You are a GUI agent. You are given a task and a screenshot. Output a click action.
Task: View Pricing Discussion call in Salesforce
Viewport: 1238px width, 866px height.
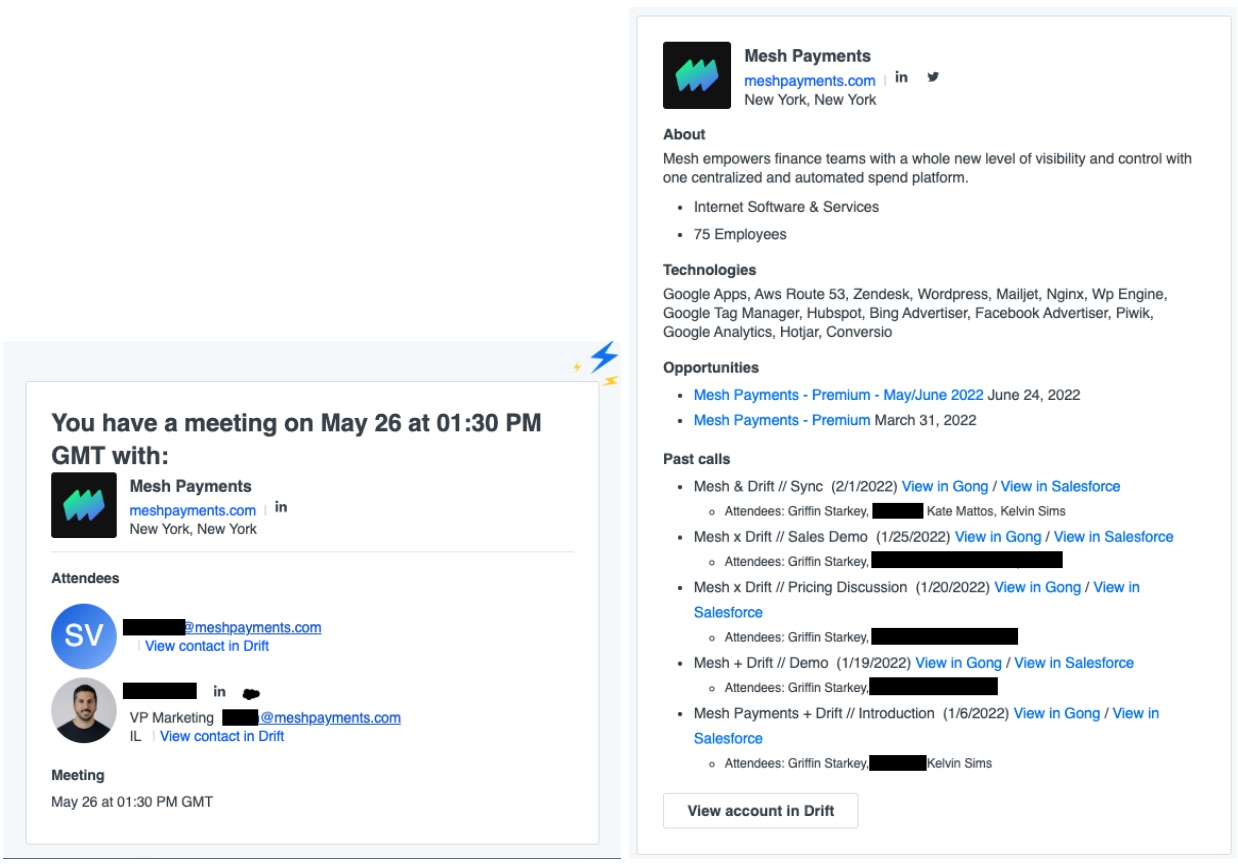point(1117,587)
